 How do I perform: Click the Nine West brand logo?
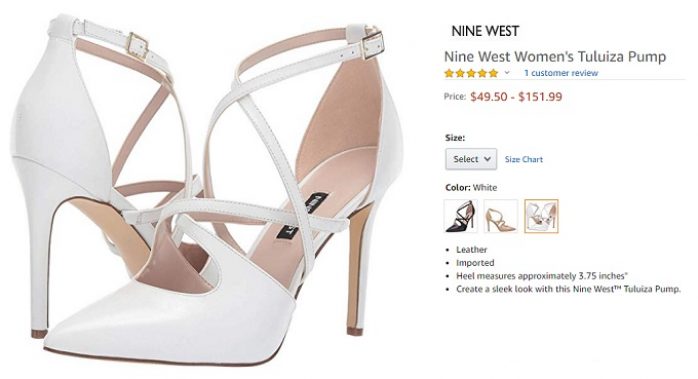(485, 31)
